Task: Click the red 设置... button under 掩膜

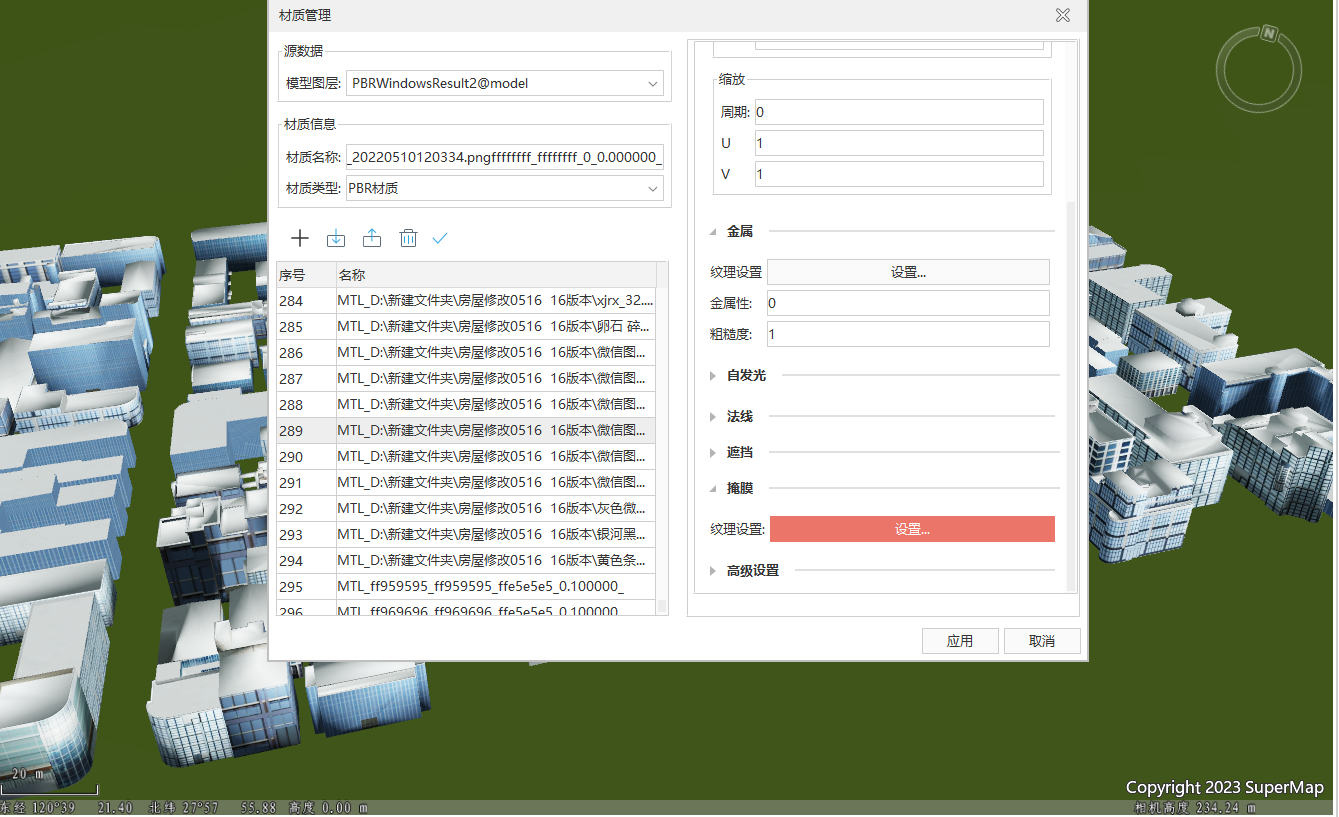Action: point(912,529)
